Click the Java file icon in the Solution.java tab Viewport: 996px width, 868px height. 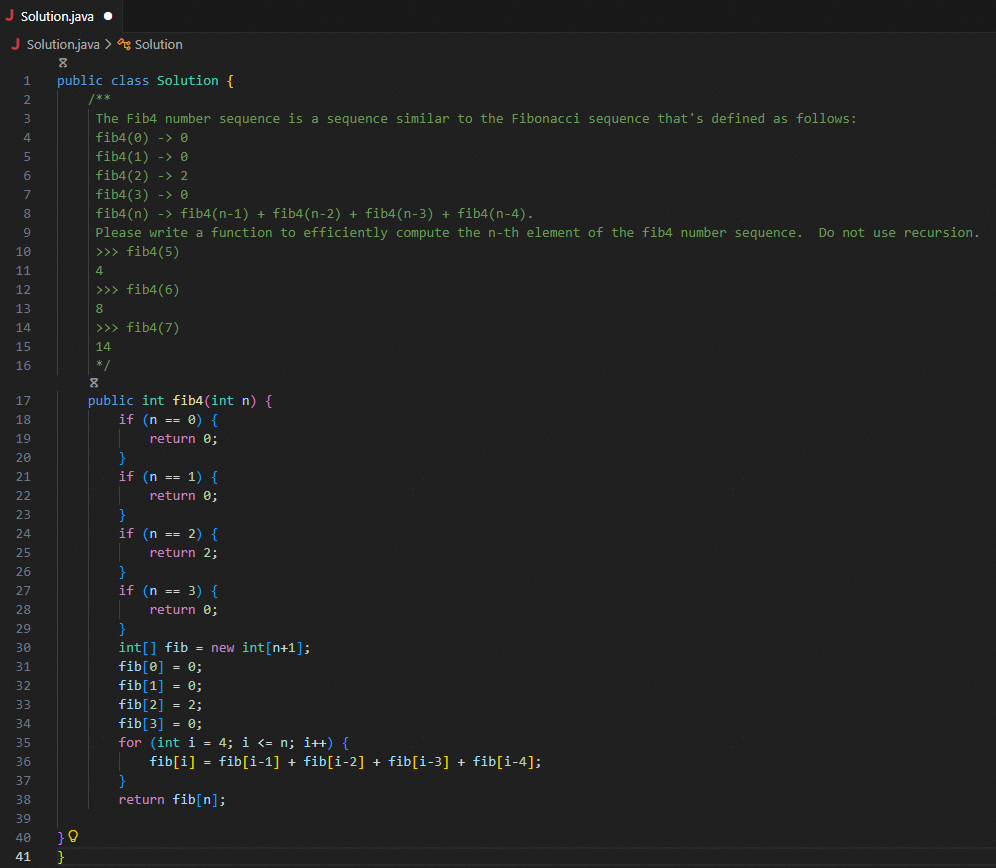[x=11, y=17]
